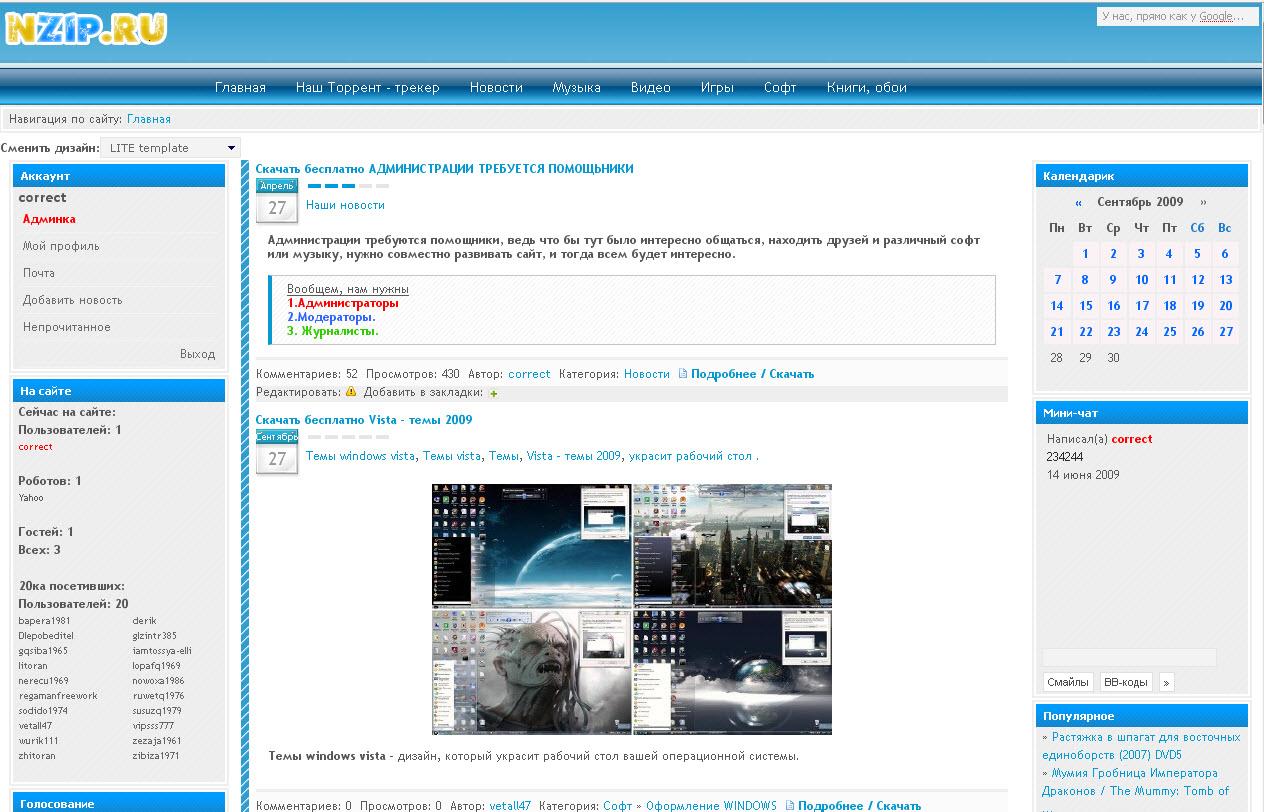This screenshot has width=1264, height=812.
Task: Click the first post's rating bar
Action: (348, 186)
